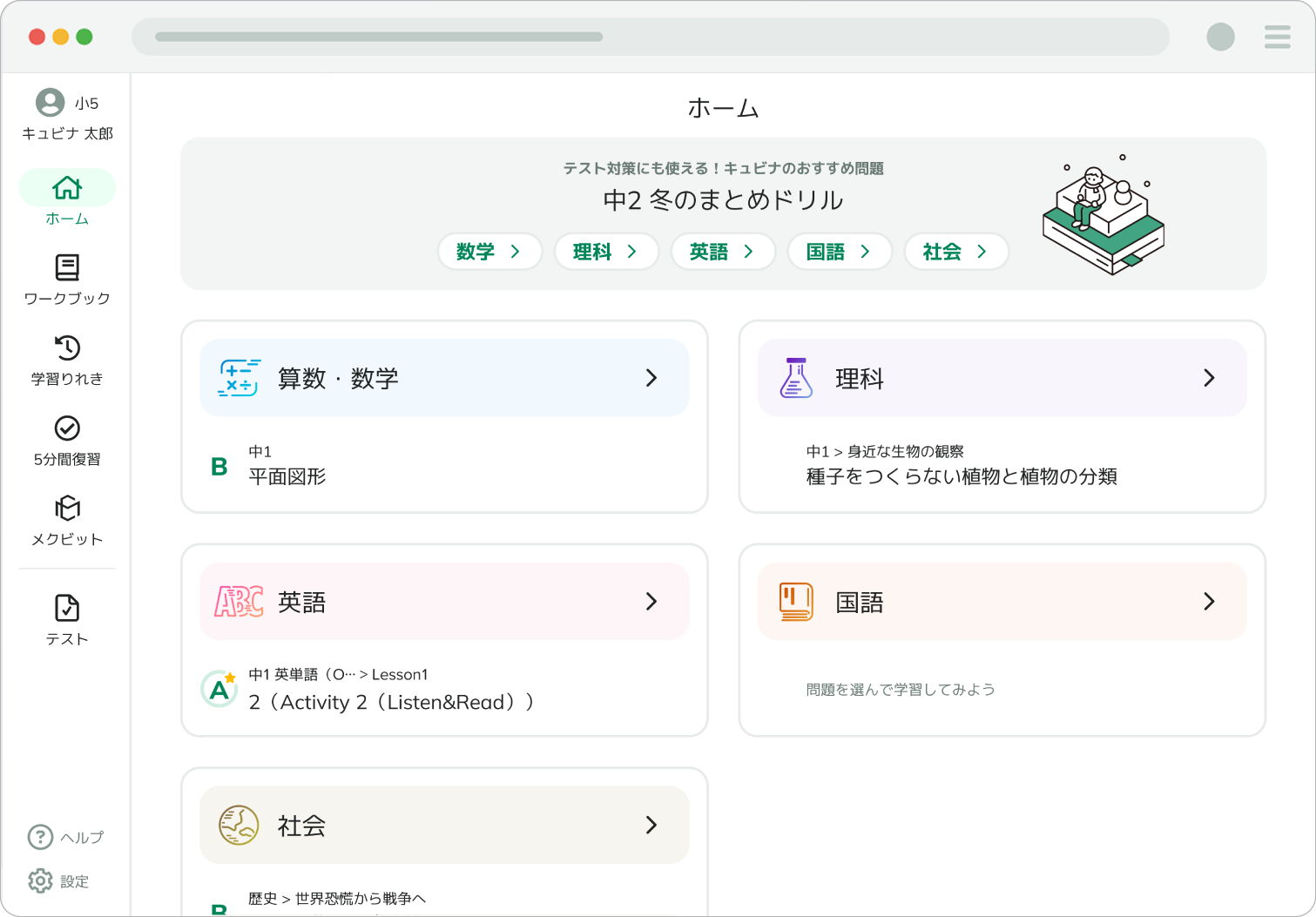
Task: Click the flask icon for 理科
Action: (x=795, y=378)
